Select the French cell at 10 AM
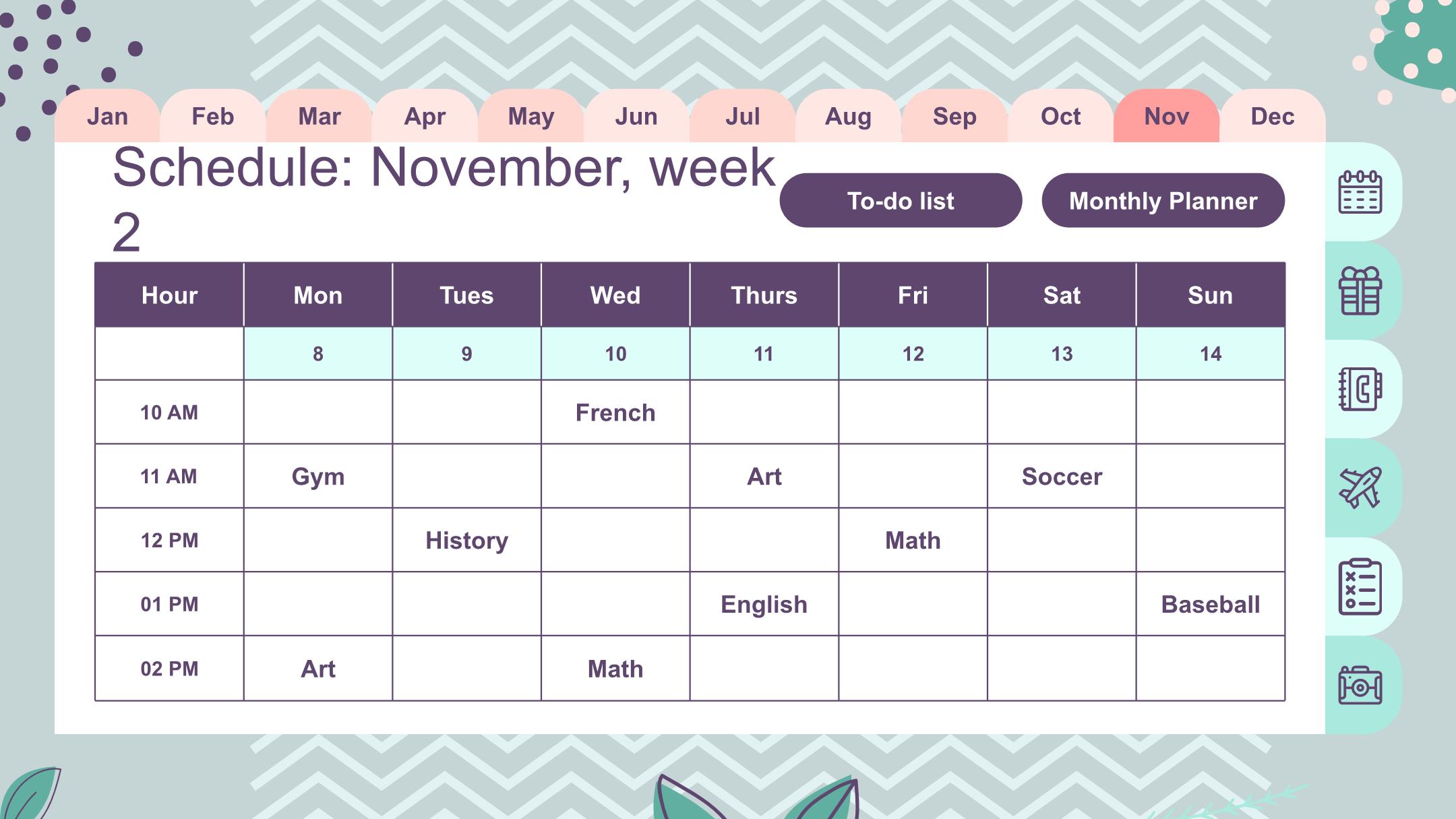This screenshot has height=819, width=1456. (615, 412)
